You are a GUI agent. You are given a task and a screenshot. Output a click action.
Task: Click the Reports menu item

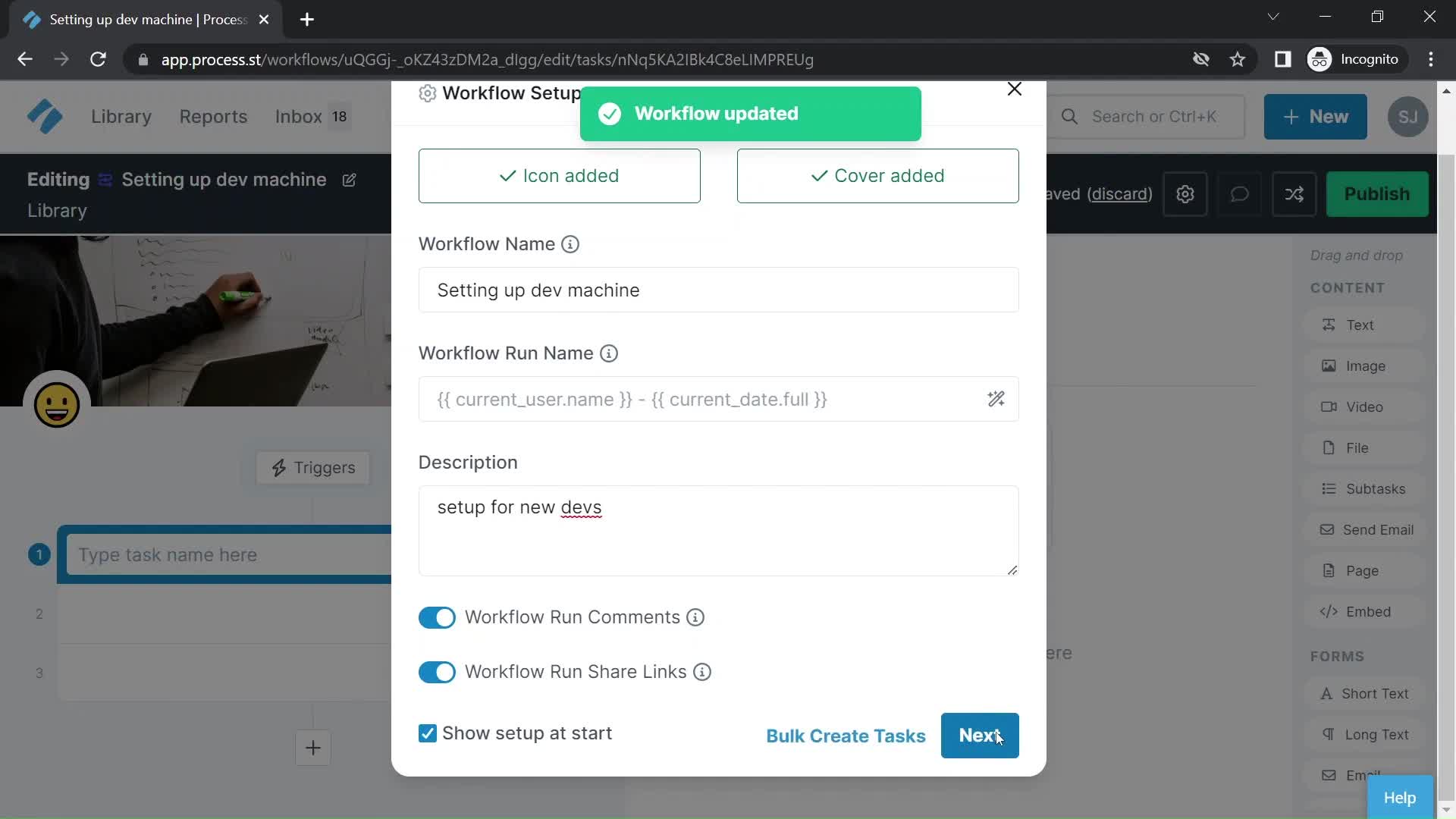point(214,116)
